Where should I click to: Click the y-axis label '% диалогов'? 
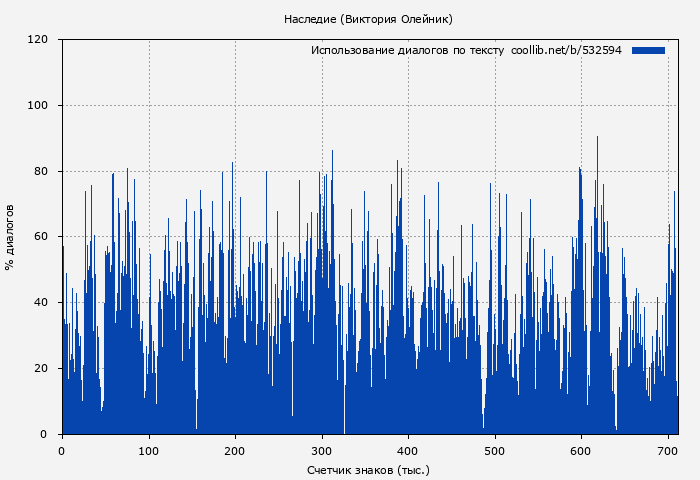click(10, 237)
